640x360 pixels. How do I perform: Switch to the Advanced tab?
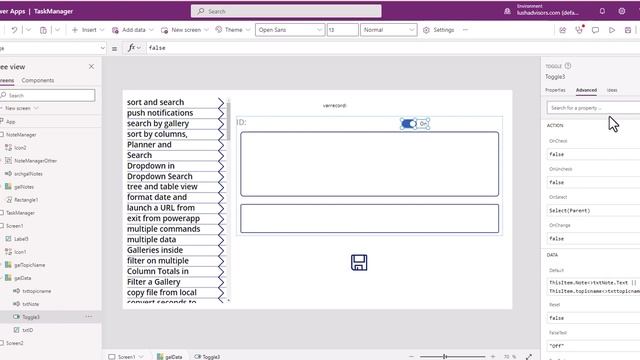[586, 90]
